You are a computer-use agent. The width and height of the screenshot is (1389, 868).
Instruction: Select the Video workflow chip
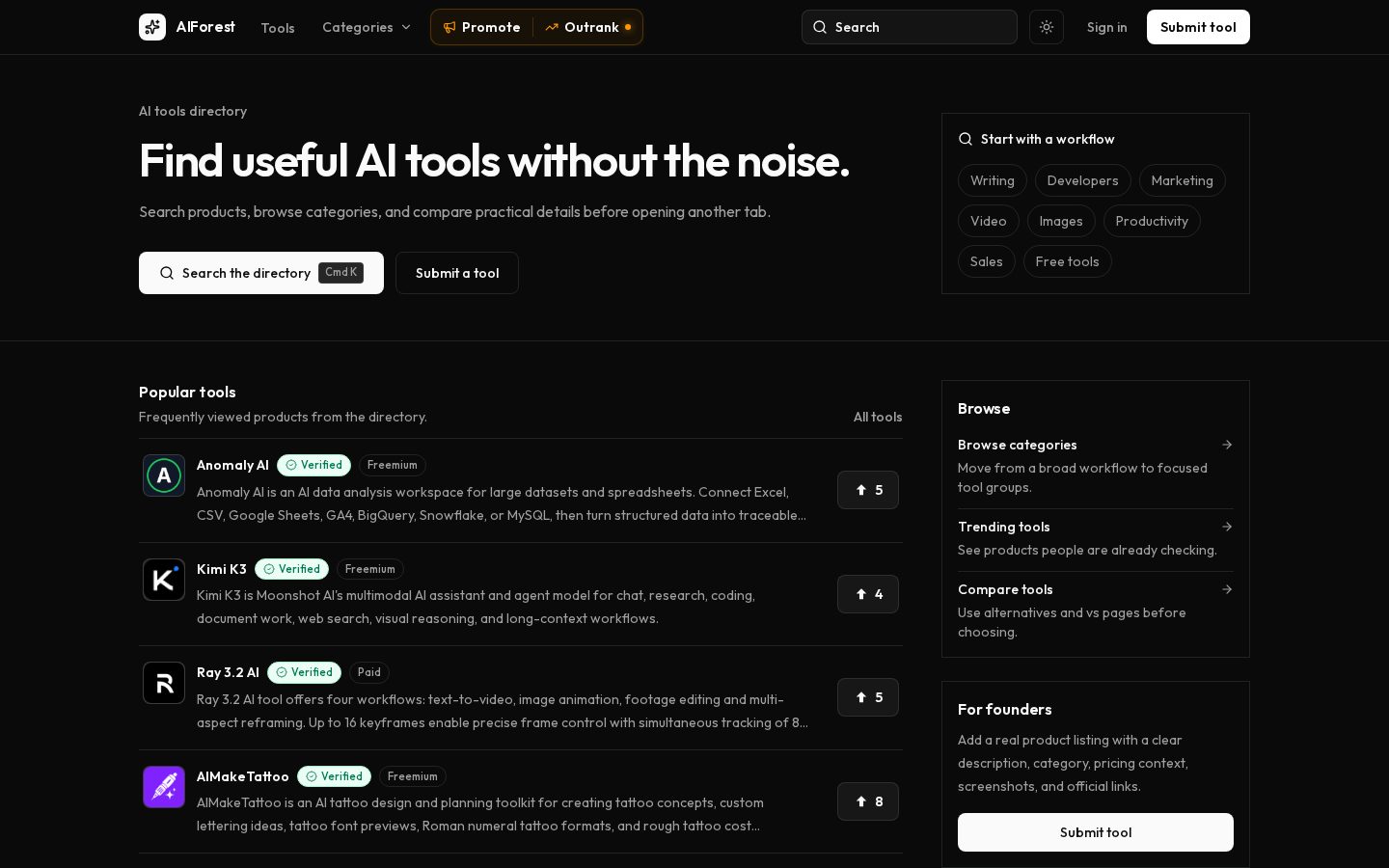coord(989,221)
